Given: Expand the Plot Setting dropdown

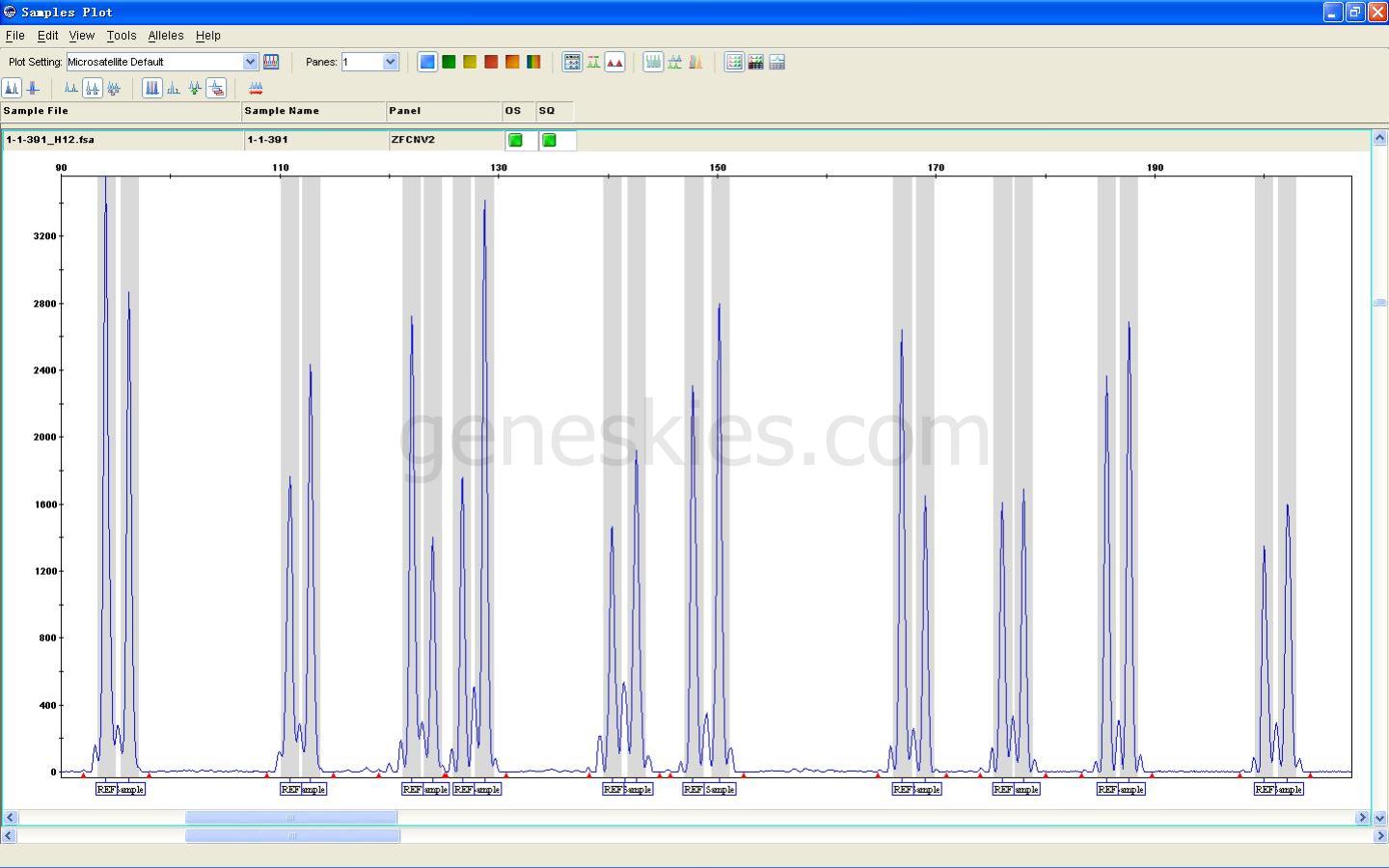Looking at the screenshot, I should pos(250,62).
